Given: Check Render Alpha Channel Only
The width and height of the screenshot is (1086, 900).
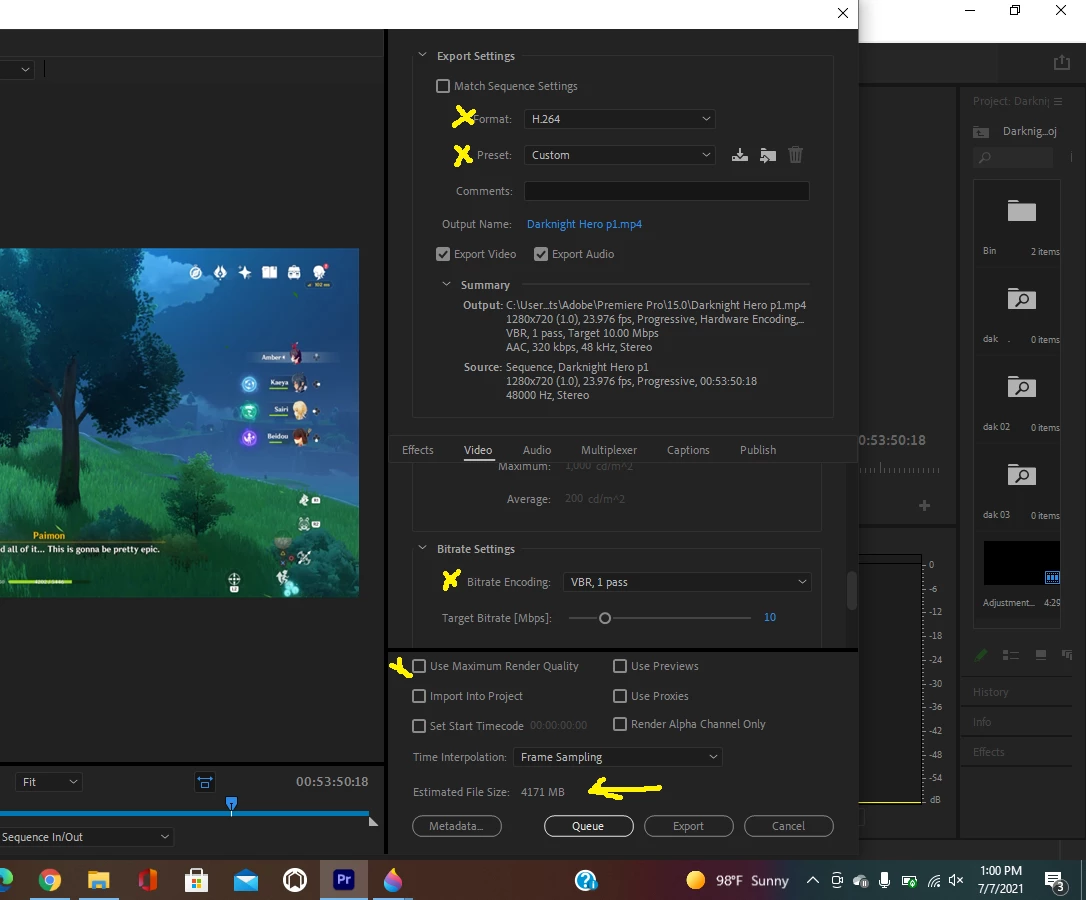Looking at the screenshot, I should coord(620,724).
